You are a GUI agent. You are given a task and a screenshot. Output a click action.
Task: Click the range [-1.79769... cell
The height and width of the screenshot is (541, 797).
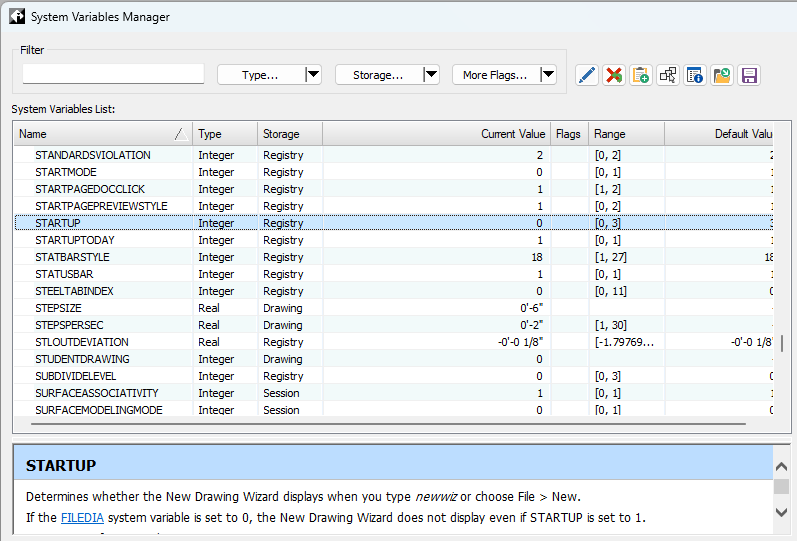tap(624, 342)
